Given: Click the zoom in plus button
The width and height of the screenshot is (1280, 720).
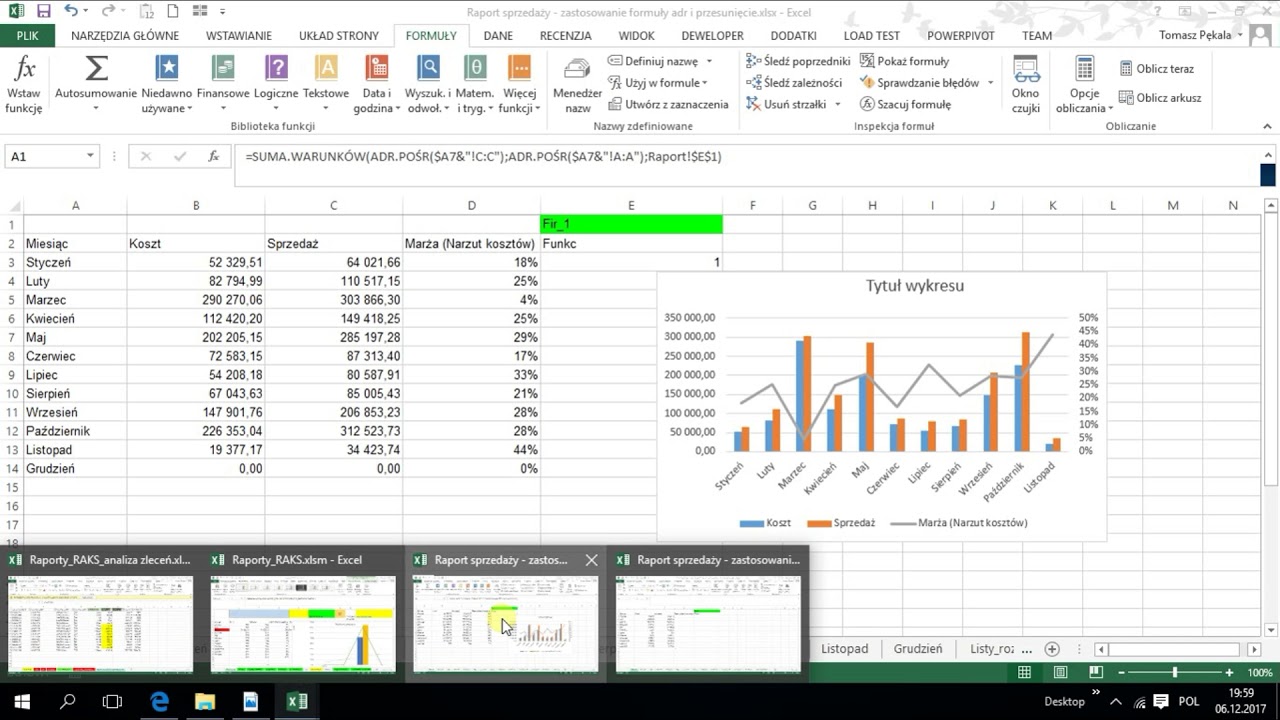Looking at the screenshot, I should coord(1229,673).
